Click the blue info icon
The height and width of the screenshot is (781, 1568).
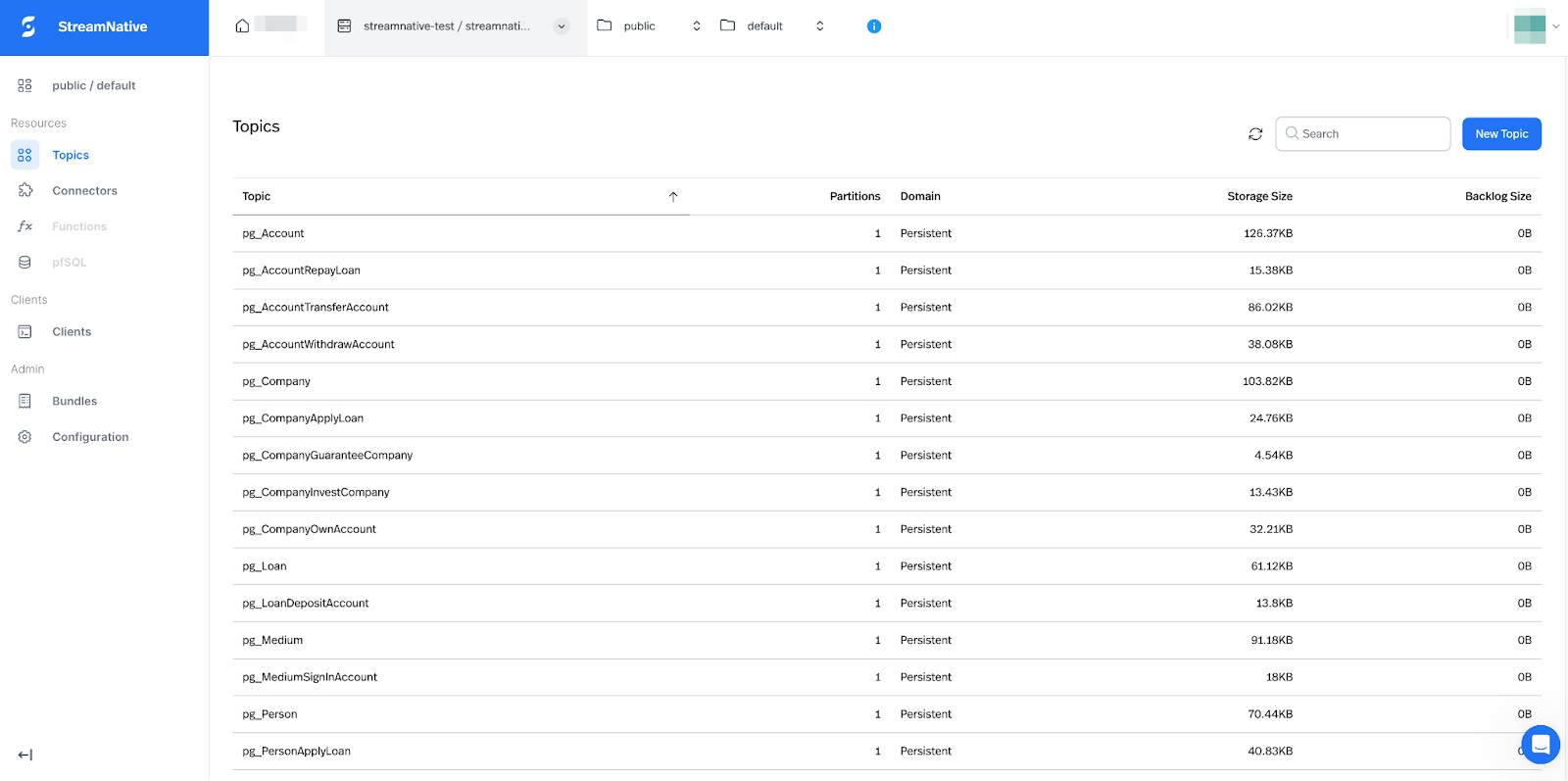coord(873,26)
